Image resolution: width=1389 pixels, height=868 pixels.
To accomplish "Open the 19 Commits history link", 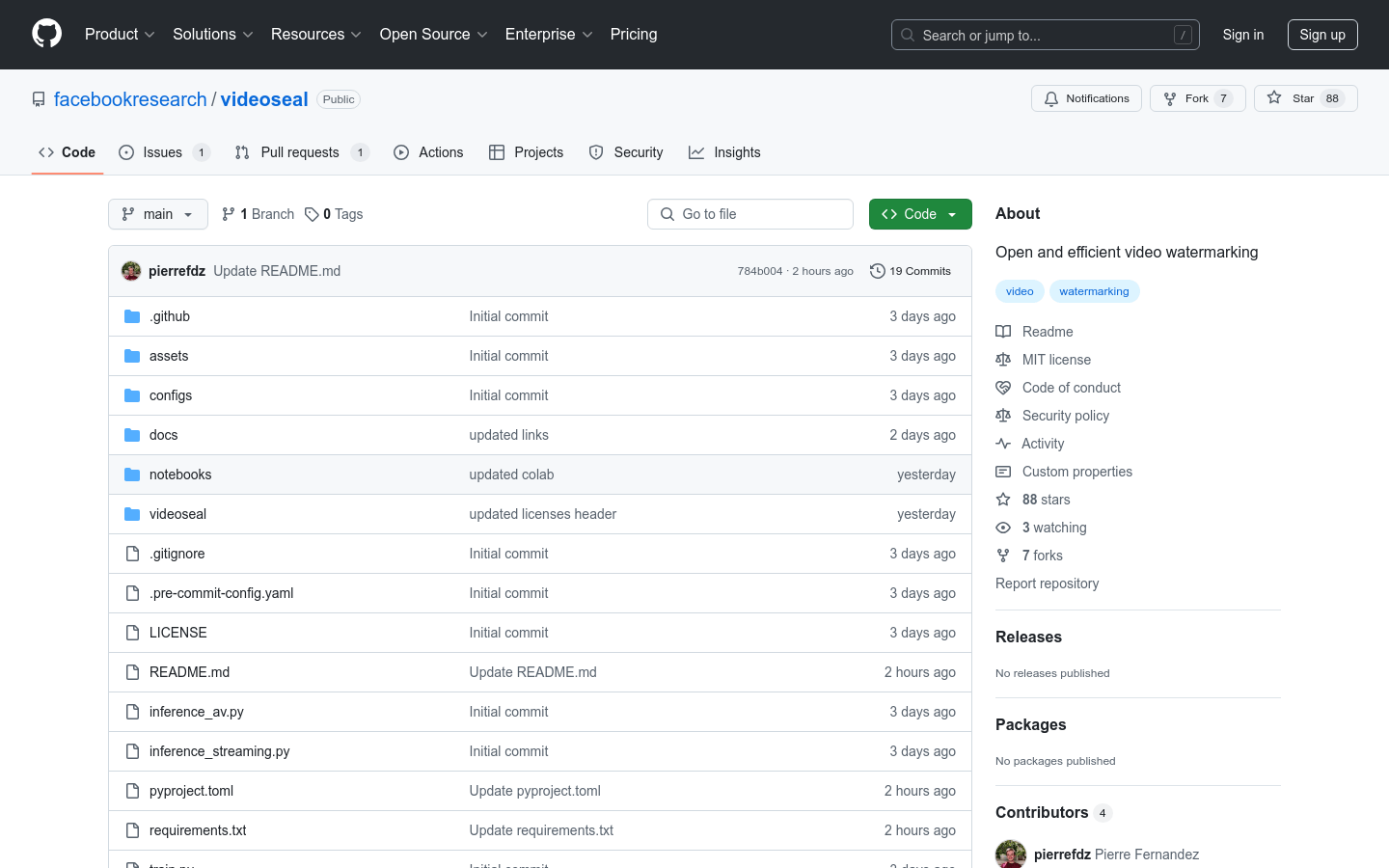I will pos(911,271).
